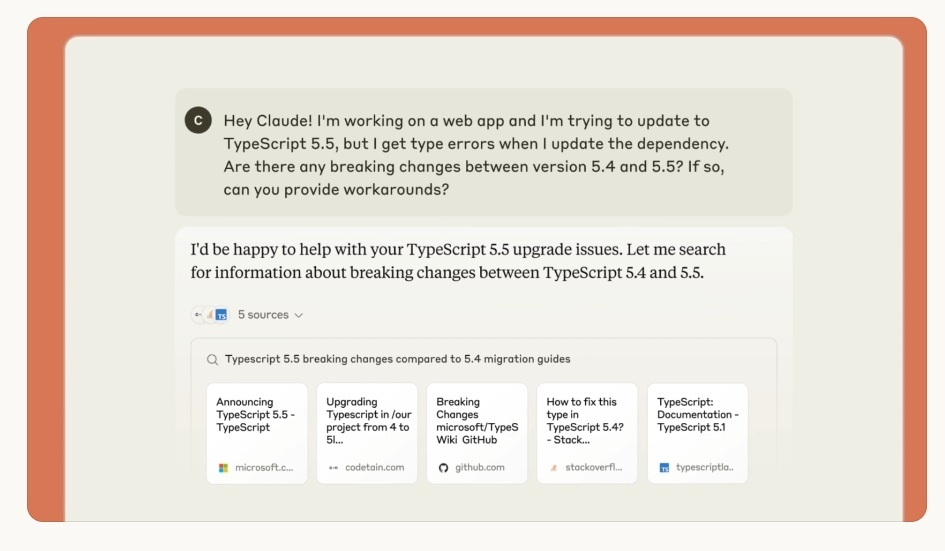Expand the 5 sources chevron
The width and height of the screenshot is (945, 551).
pyautogui.click(x=298, y=315)
